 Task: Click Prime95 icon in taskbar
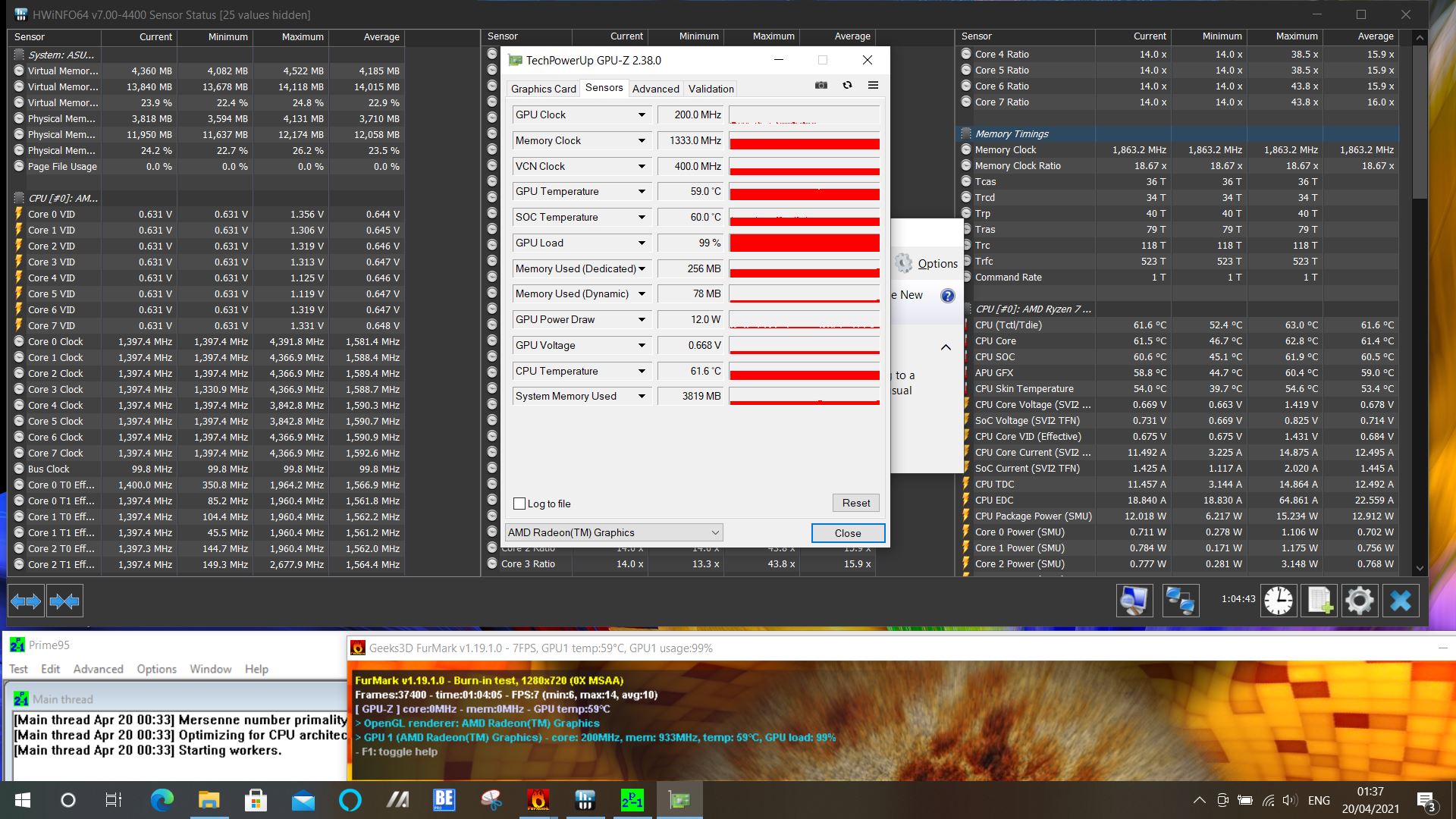632,800
